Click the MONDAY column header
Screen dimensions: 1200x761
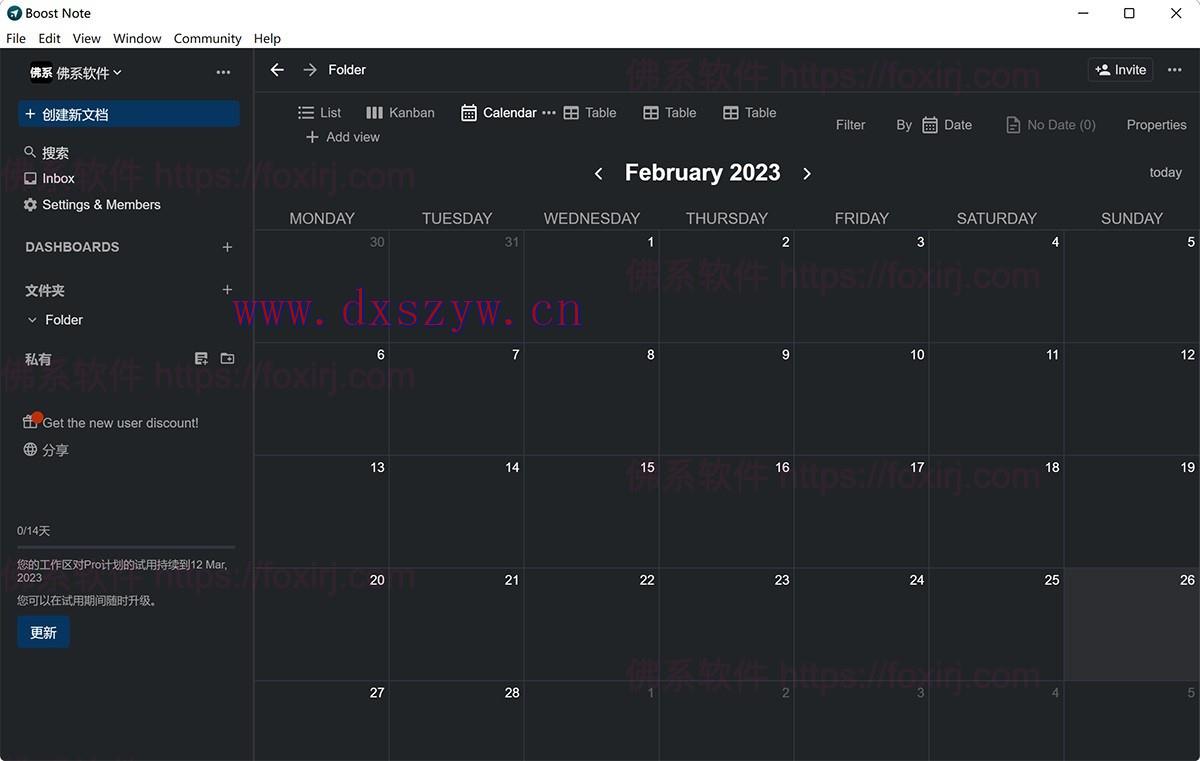pos(322,218)
